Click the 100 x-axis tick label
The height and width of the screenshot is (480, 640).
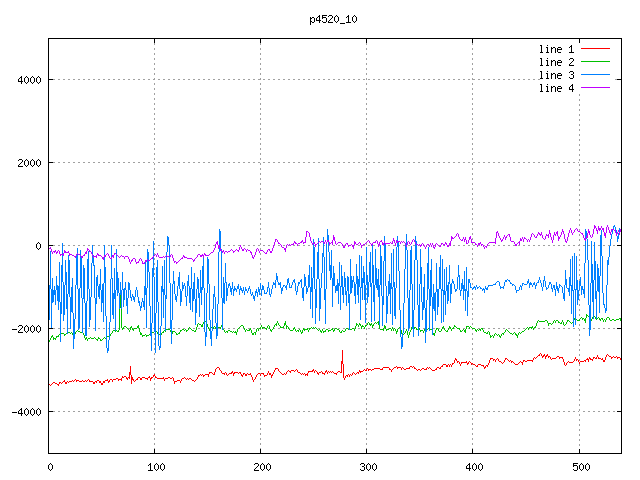tap(155, 466)
